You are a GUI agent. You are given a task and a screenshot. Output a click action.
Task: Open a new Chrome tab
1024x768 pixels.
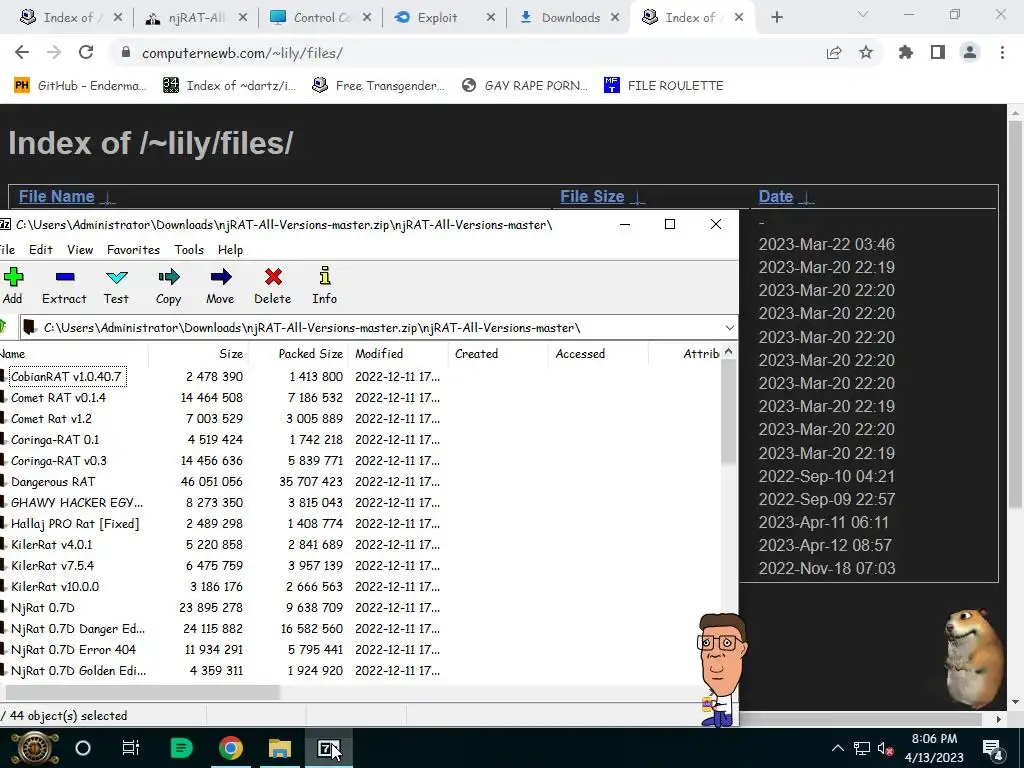776,18
